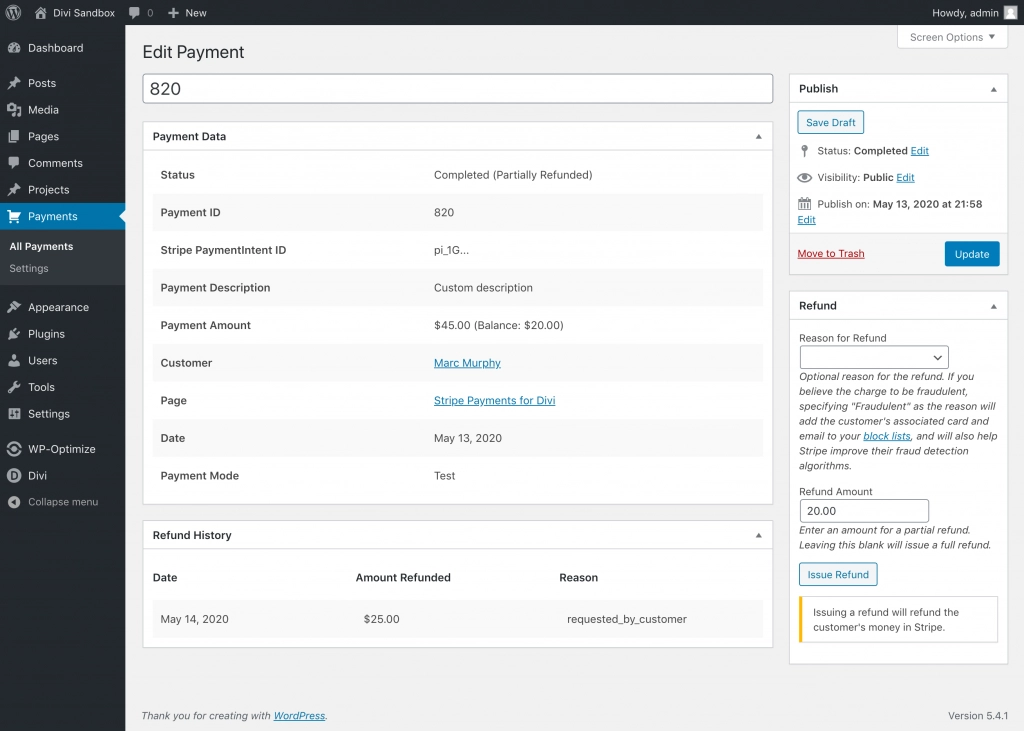The image size is (1024, 731).
Task: Click the plus icon beside New
Action: (x=173, y=12)
